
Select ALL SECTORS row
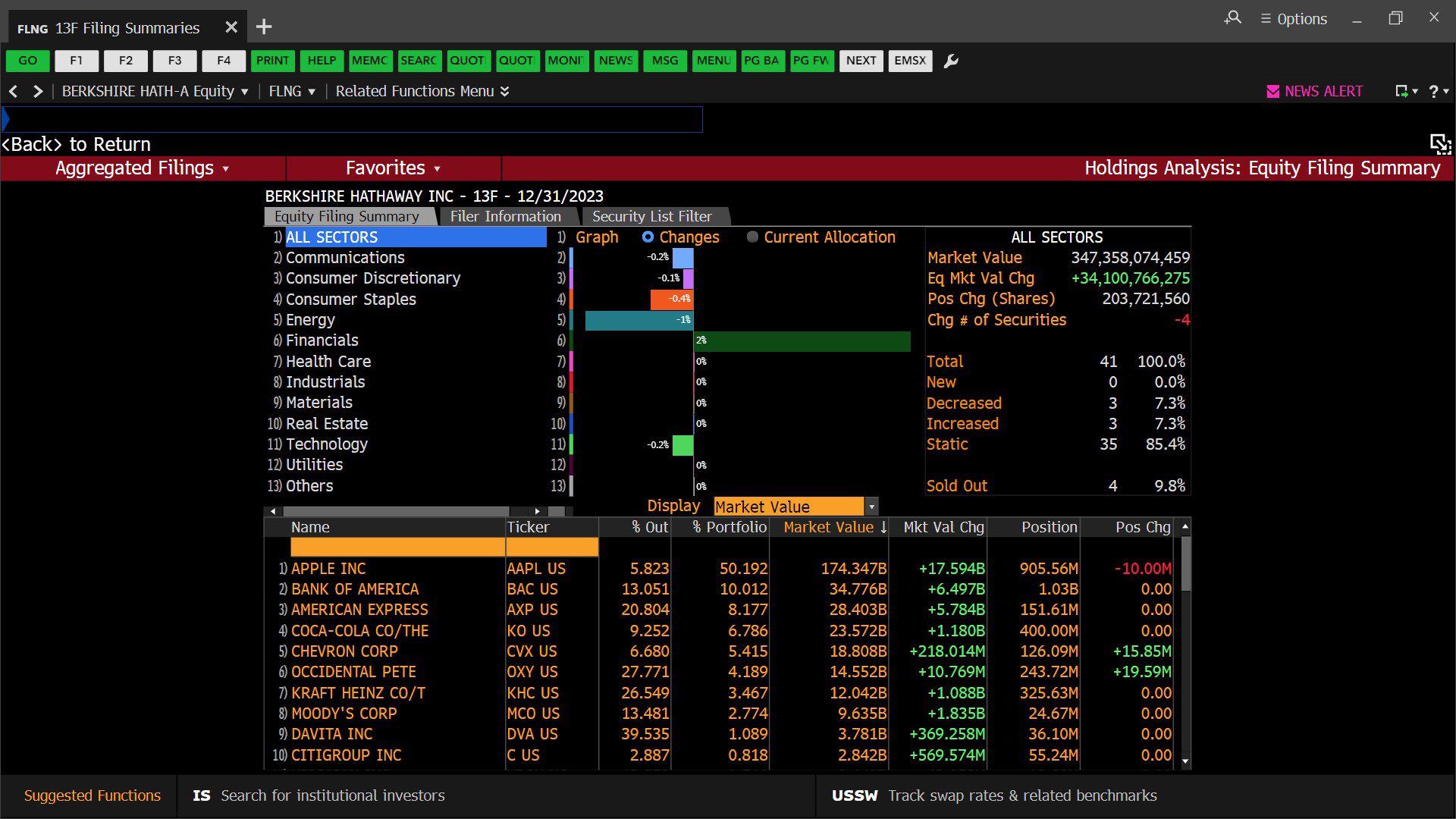point(416,237)
